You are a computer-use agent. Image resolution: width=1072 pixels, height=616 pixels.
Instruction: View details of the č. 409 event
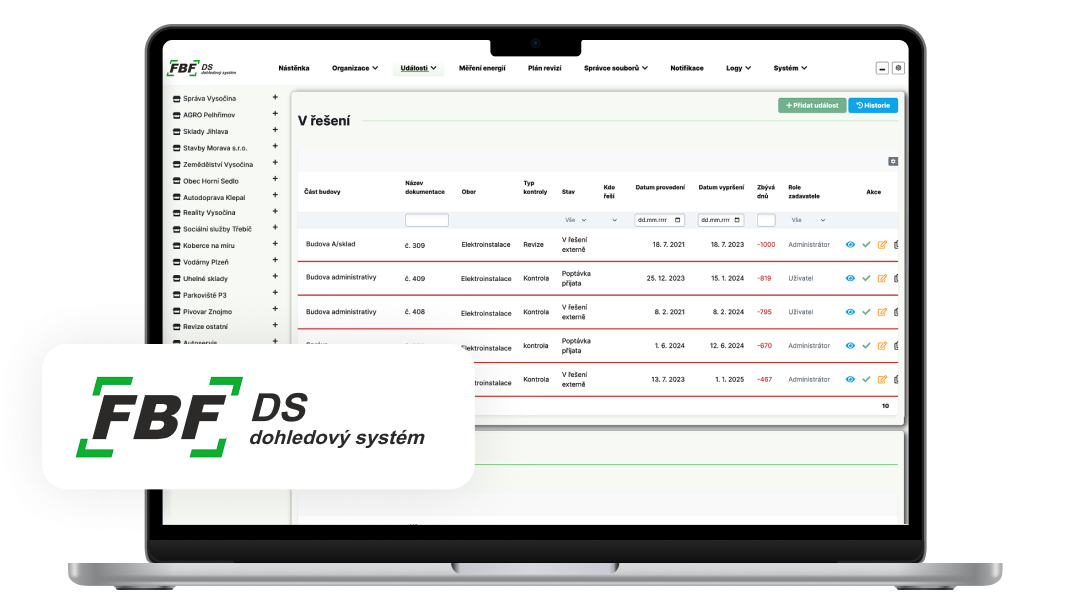tap(850, 278)
